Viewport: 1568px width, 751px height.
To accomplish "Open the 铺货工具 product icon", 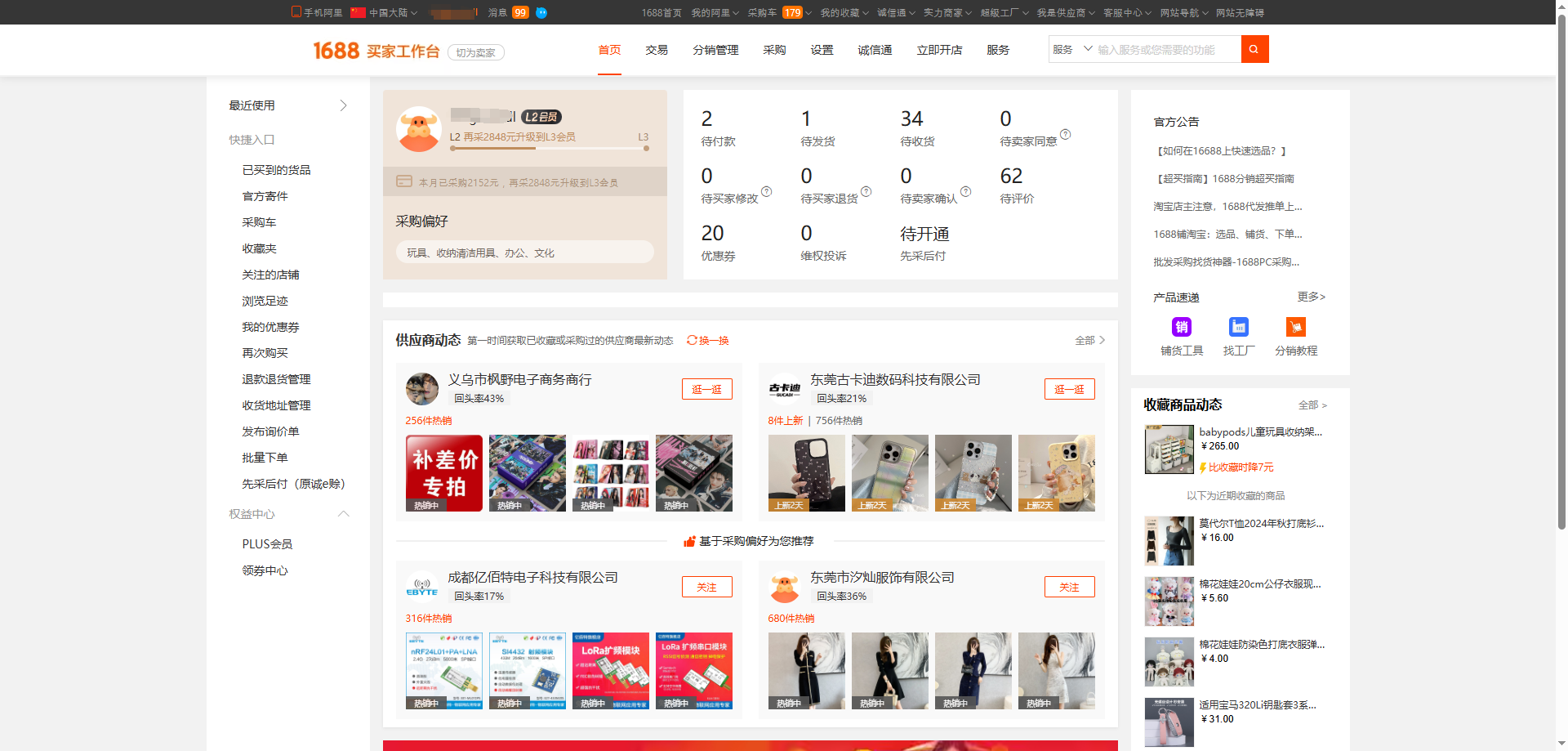I will click(1182, 327).
